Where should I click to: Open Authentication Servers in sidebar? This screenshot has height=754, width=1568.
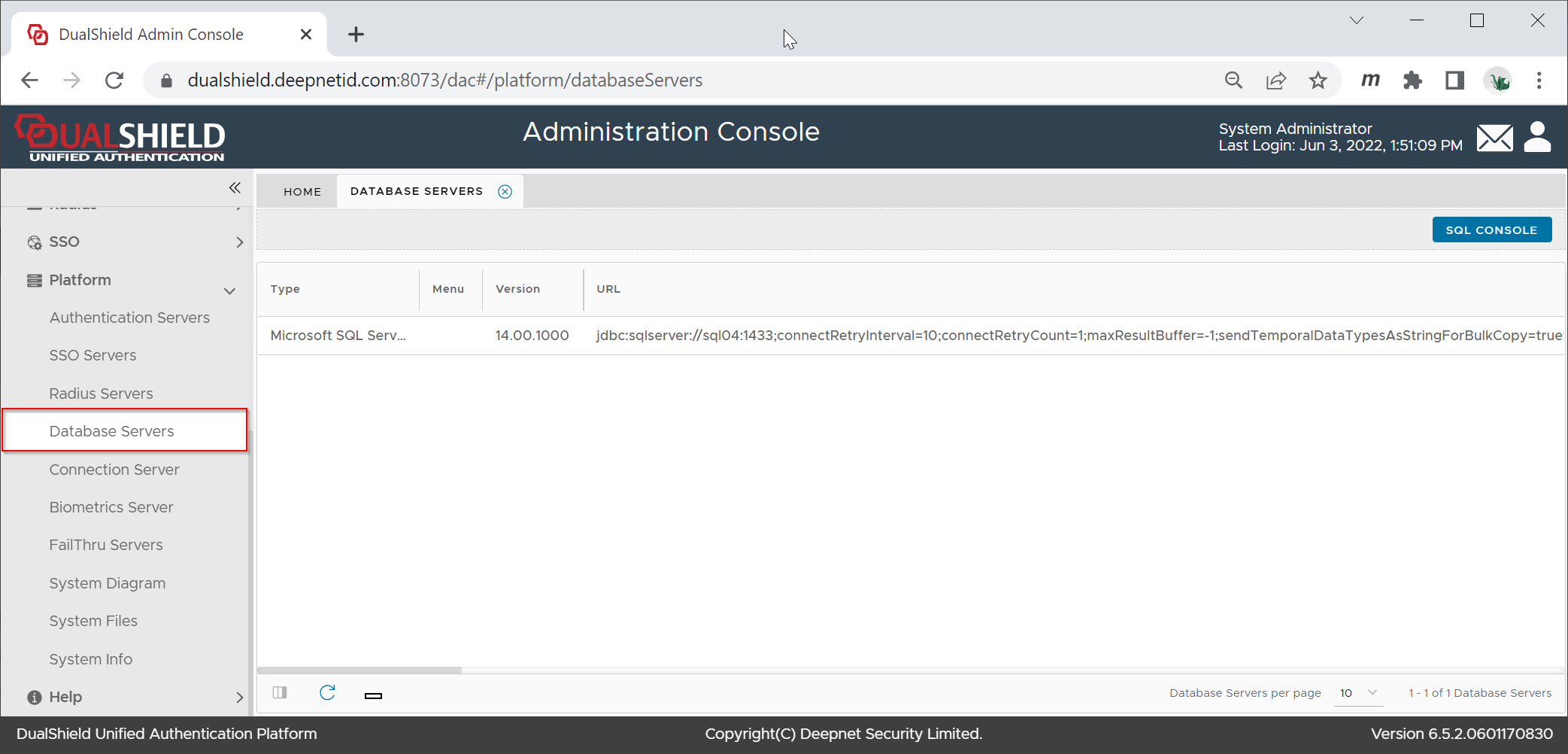[129, 318]
